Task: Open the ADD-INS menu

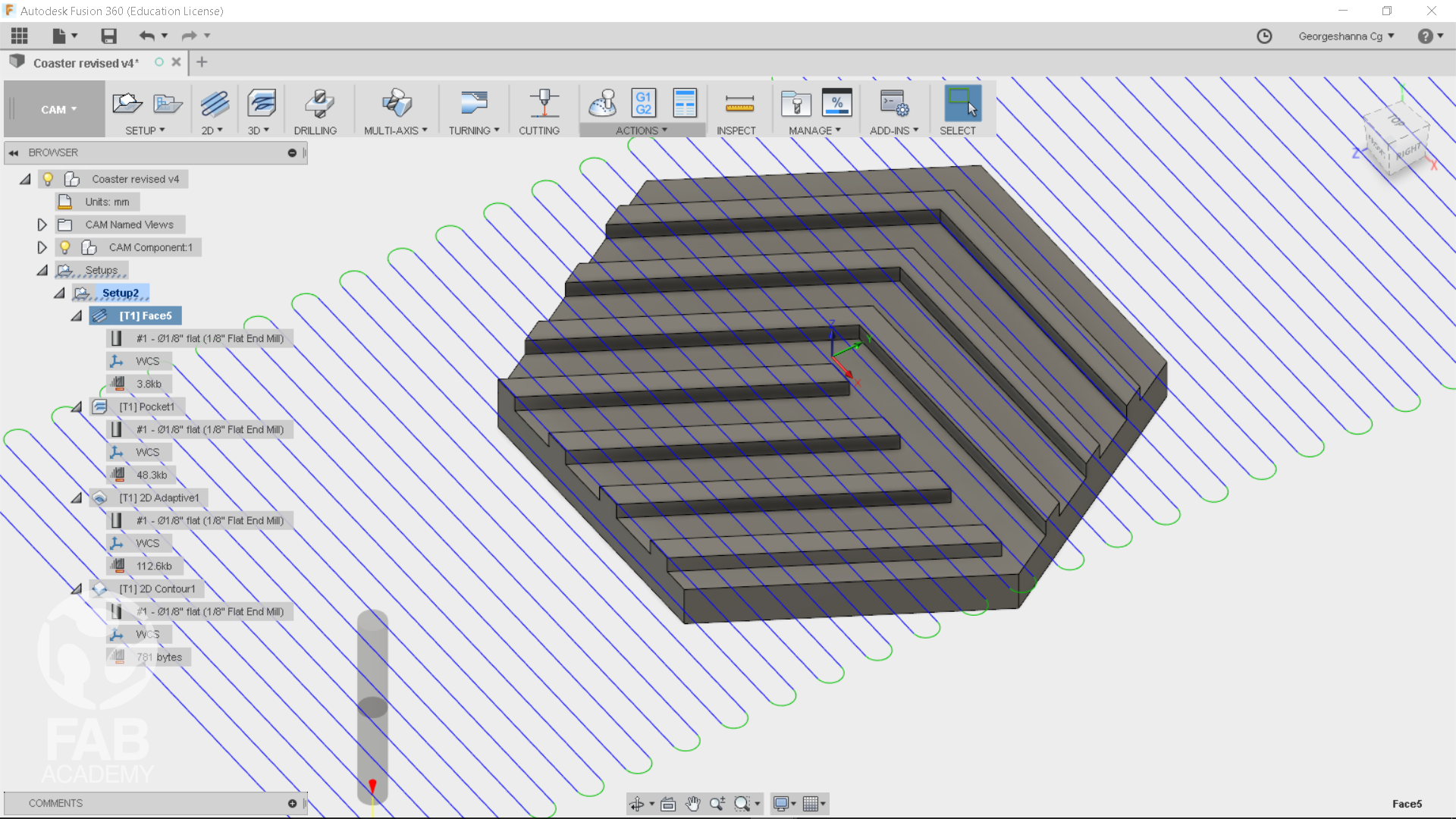Action: [894, 130]
